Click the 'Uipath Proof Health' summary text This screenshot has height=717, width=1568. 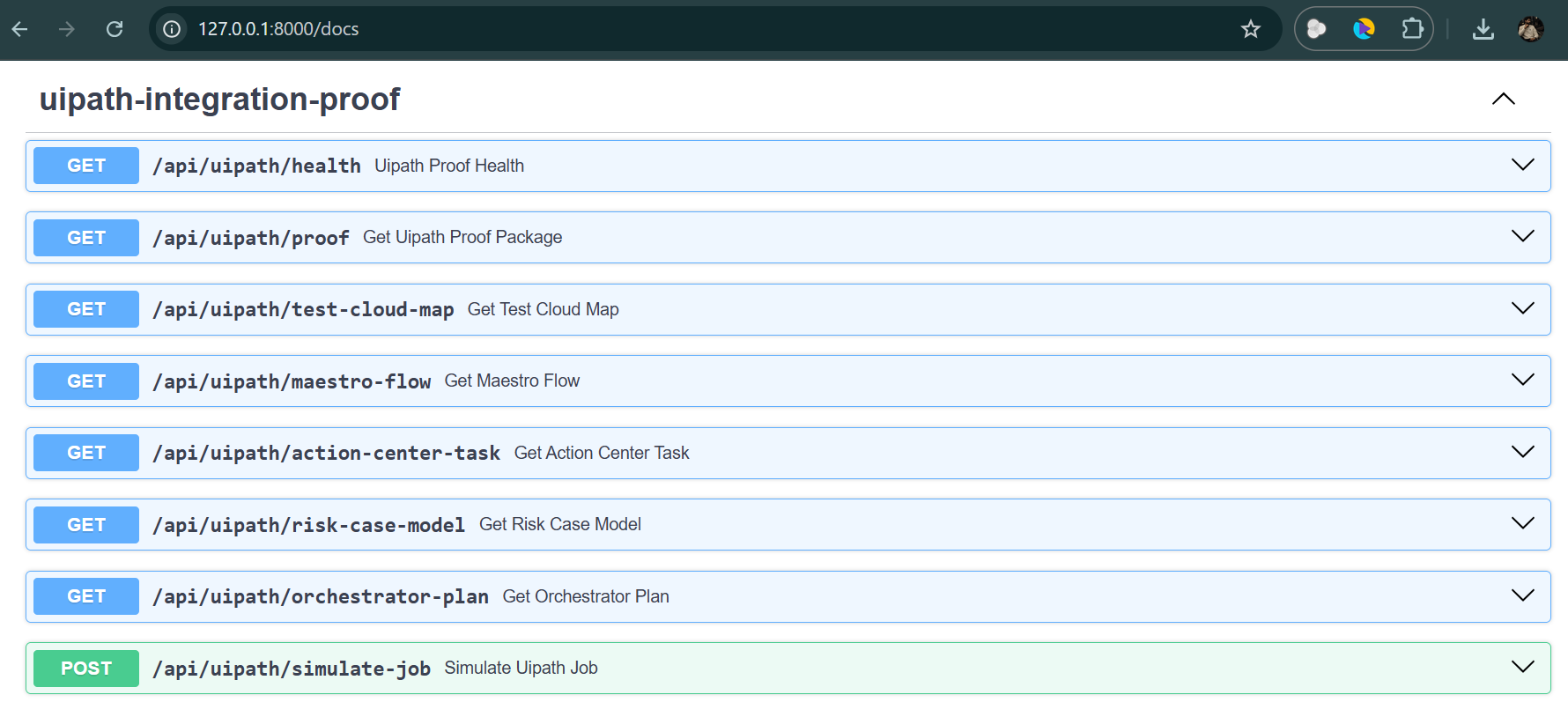pyautogui.click(x=449, y=166)
